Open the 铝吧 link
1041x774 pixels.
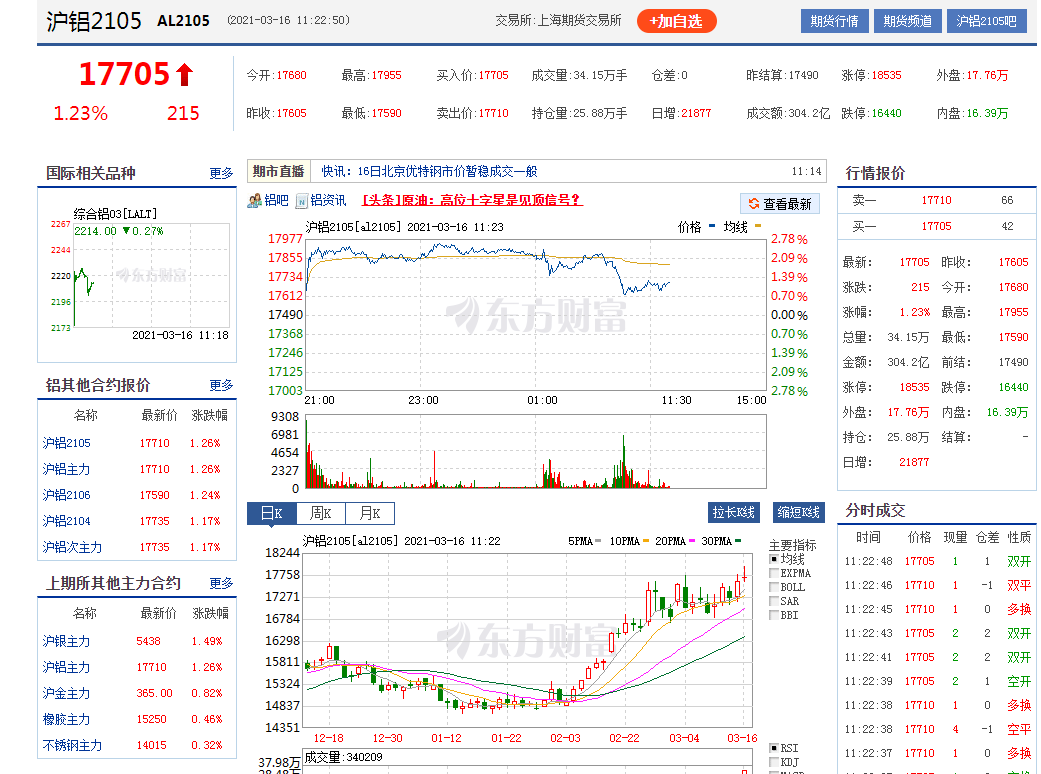[x=276, y=200]
